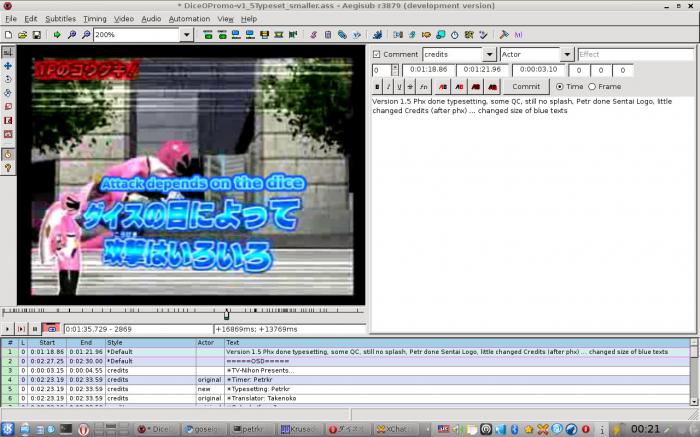Open the credits style dropdown arrow

pos(489,54)
